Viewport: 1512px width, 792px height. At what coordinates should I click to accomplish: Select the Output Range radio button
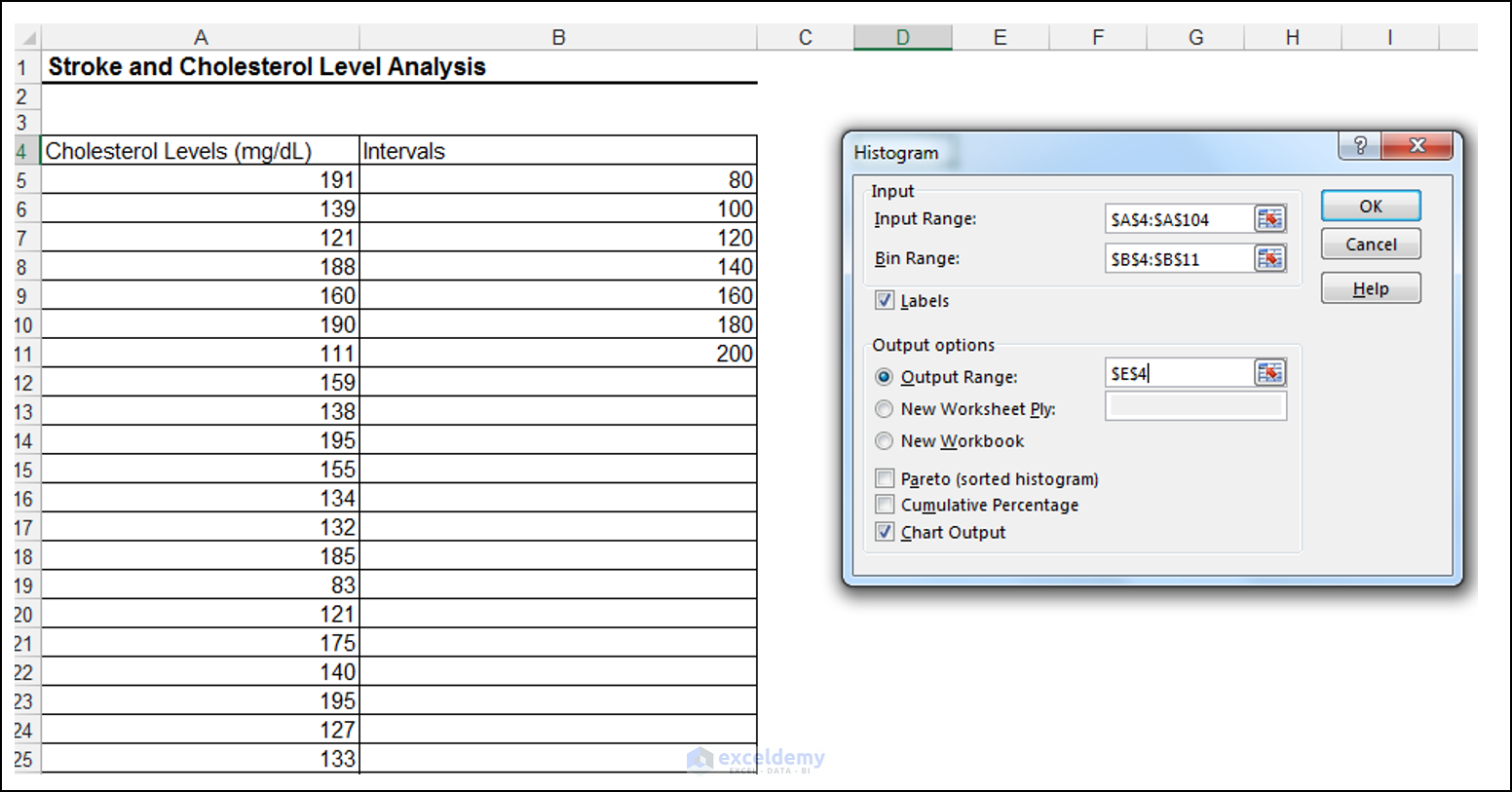pyautogui.click(x=884, y=377)
